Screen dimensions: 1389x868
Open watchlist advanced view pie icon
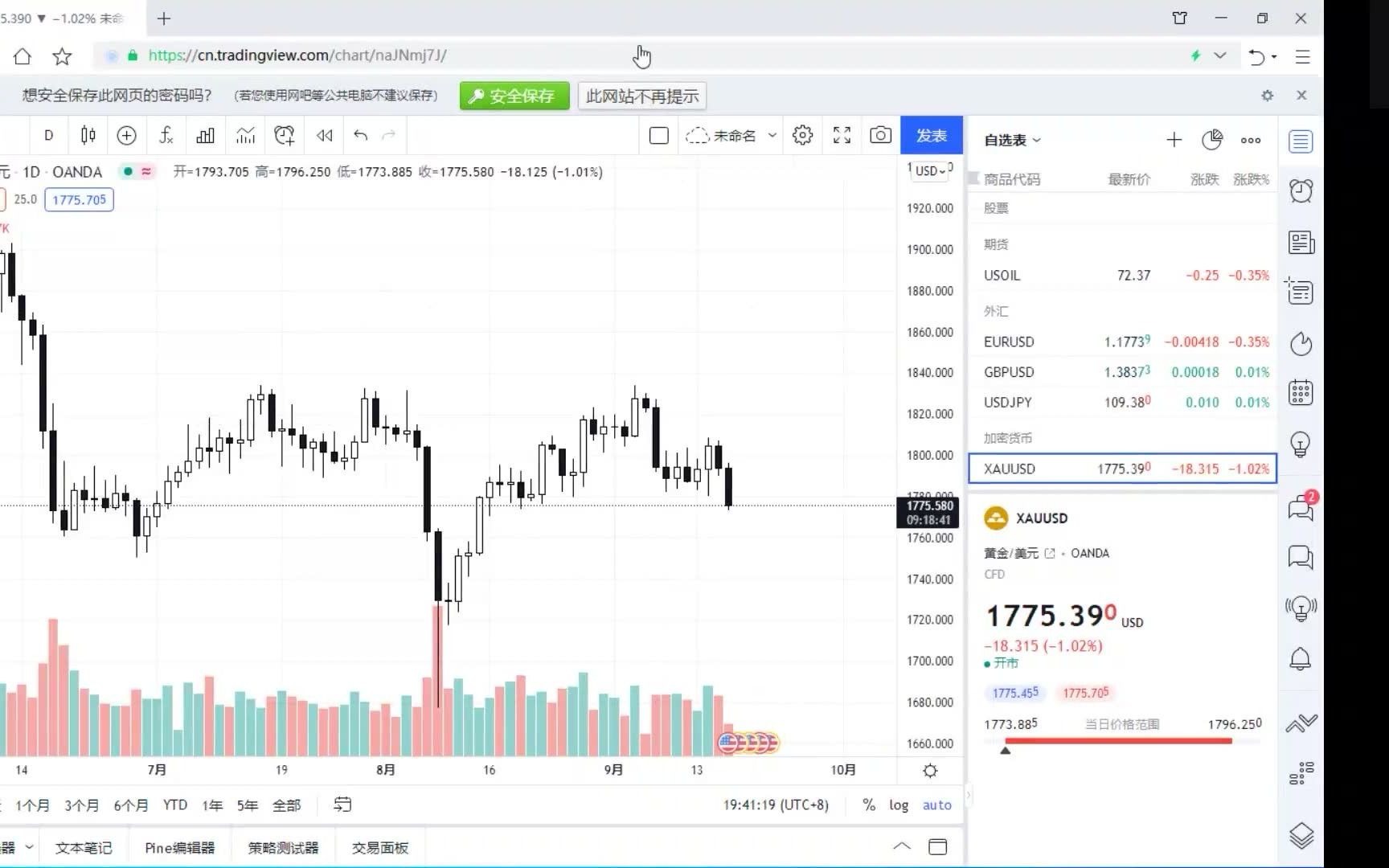(x=1212, y=140)
